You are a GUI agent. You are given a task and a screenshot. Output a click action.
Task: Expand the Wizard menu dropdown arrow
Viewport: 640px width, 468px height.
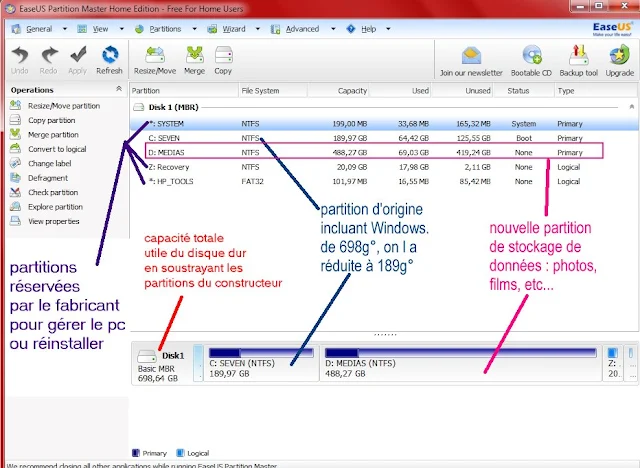point(258,29)
